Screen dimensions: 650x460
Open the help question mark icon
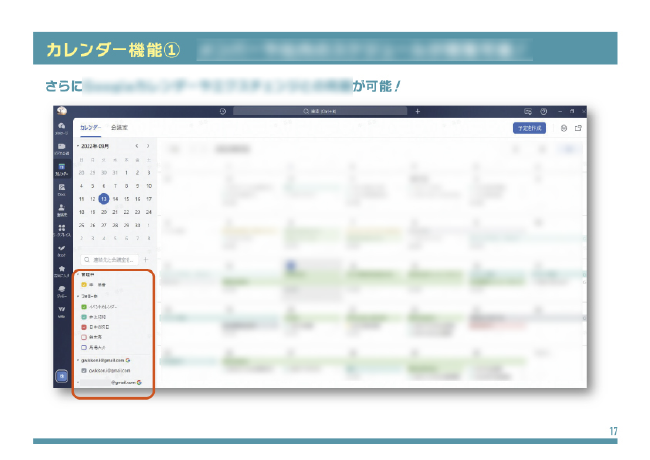[543, 111]
